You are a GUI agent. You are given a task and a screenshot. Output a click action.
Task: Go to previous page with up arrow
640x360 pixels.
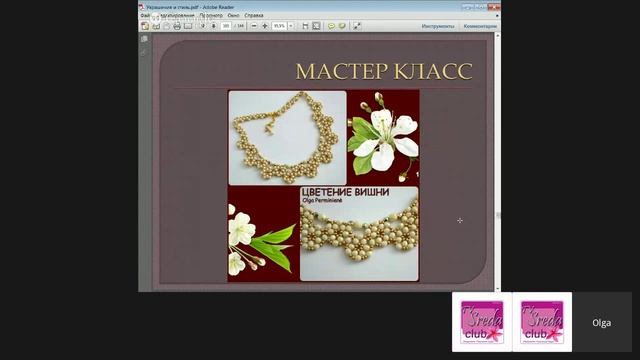coord(202,26)
